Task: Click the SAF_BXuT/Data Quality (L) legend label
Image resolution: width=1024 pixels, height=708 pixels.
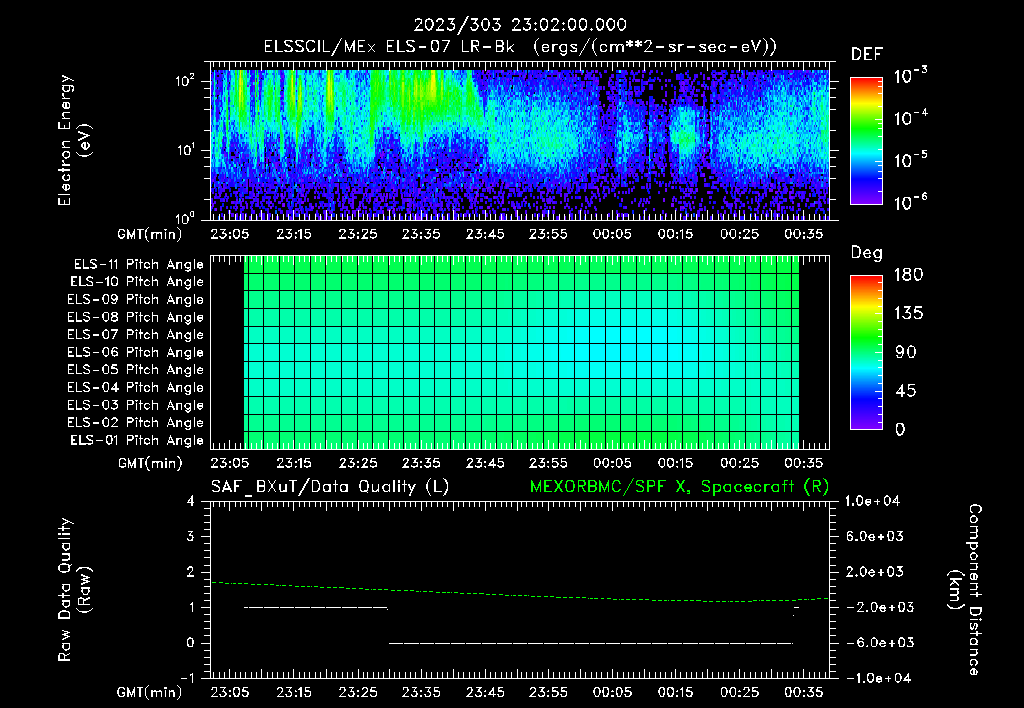Action: point(330,487)
